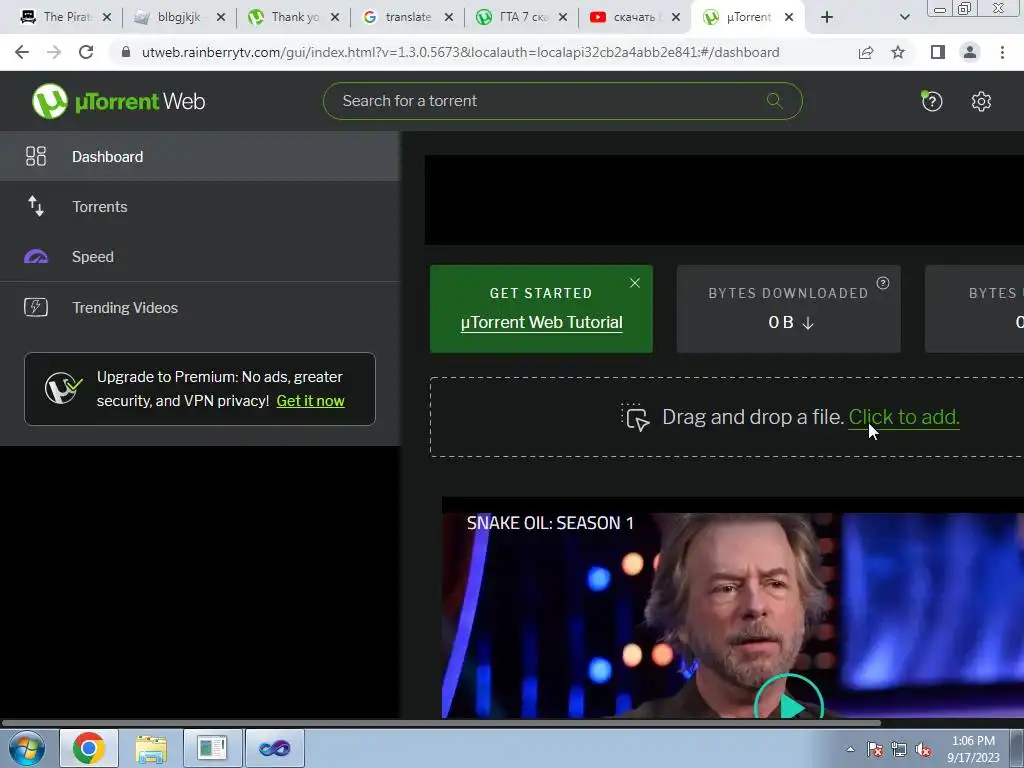
Task: Open the Windows Start button
Action: tap(26, 748)
